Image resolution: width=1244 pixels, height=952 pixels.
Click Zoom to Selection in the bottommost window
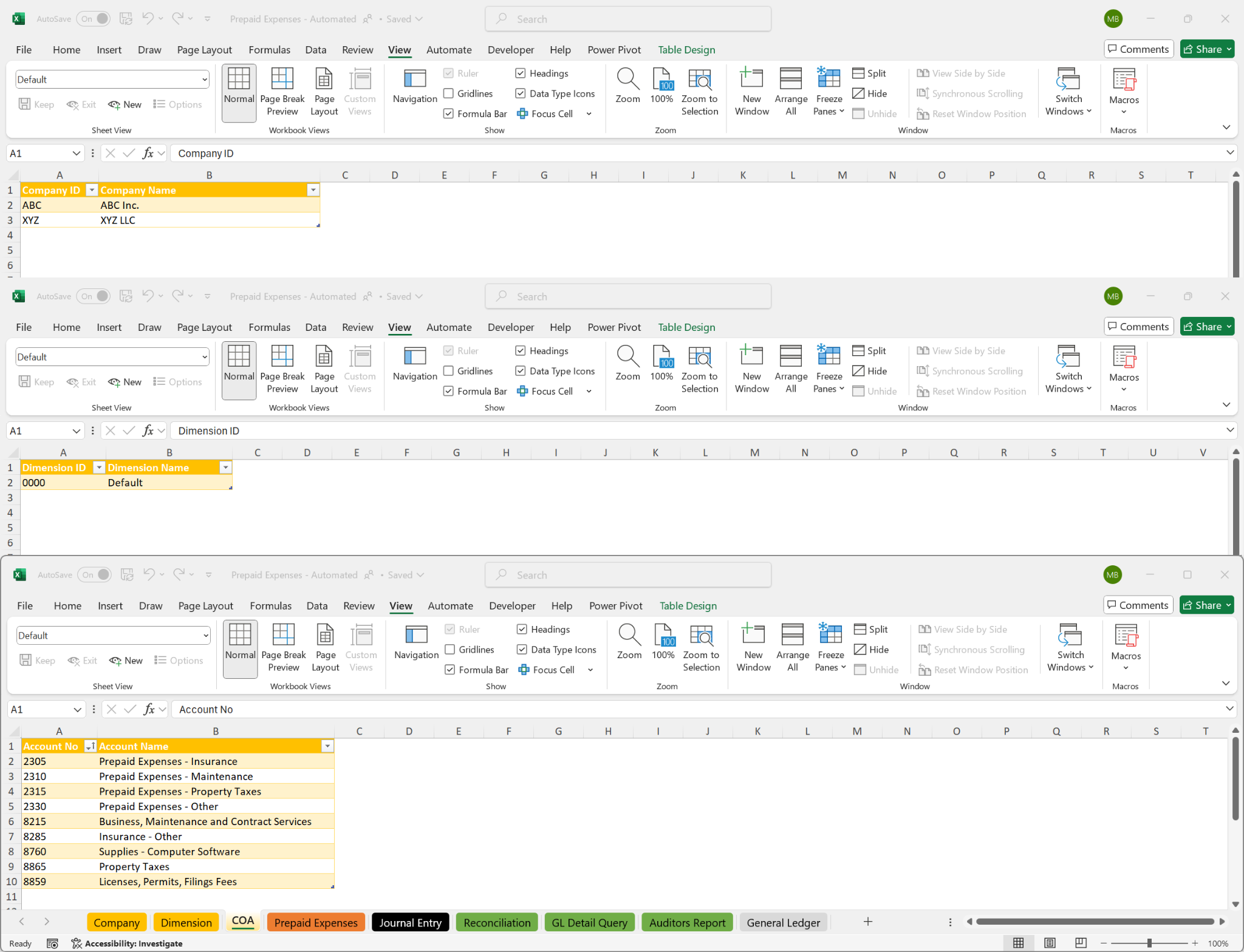[701, 647]
